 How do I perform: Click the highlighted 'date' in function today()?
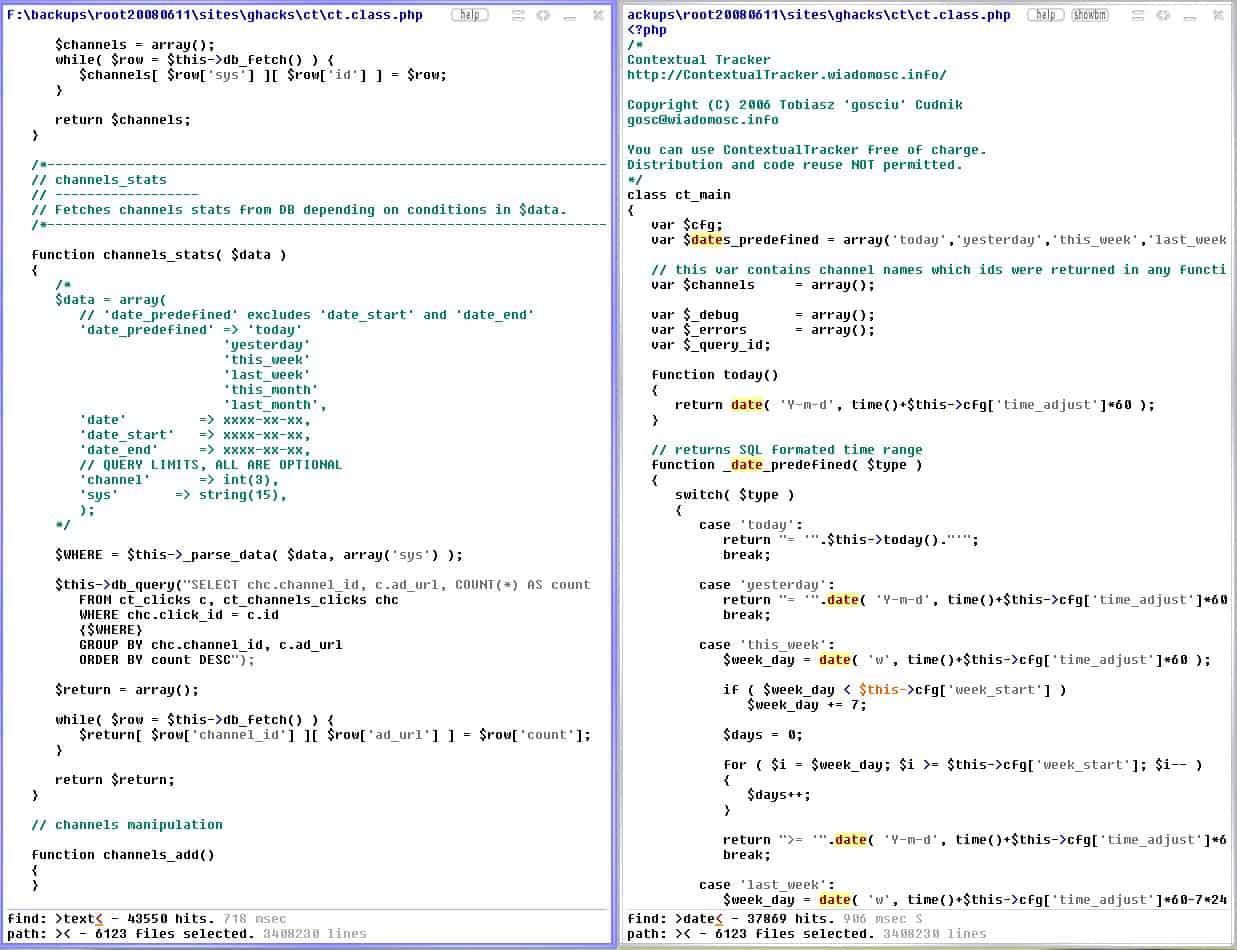[x=746, y=405]
